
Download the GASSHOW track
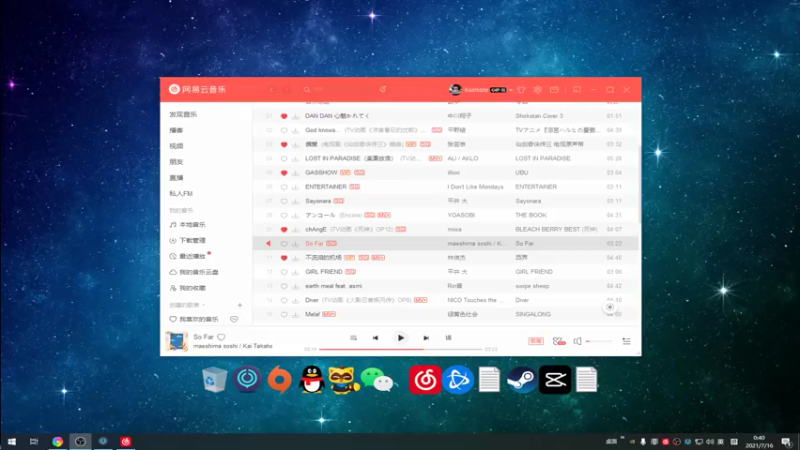[x=295, y=173]
